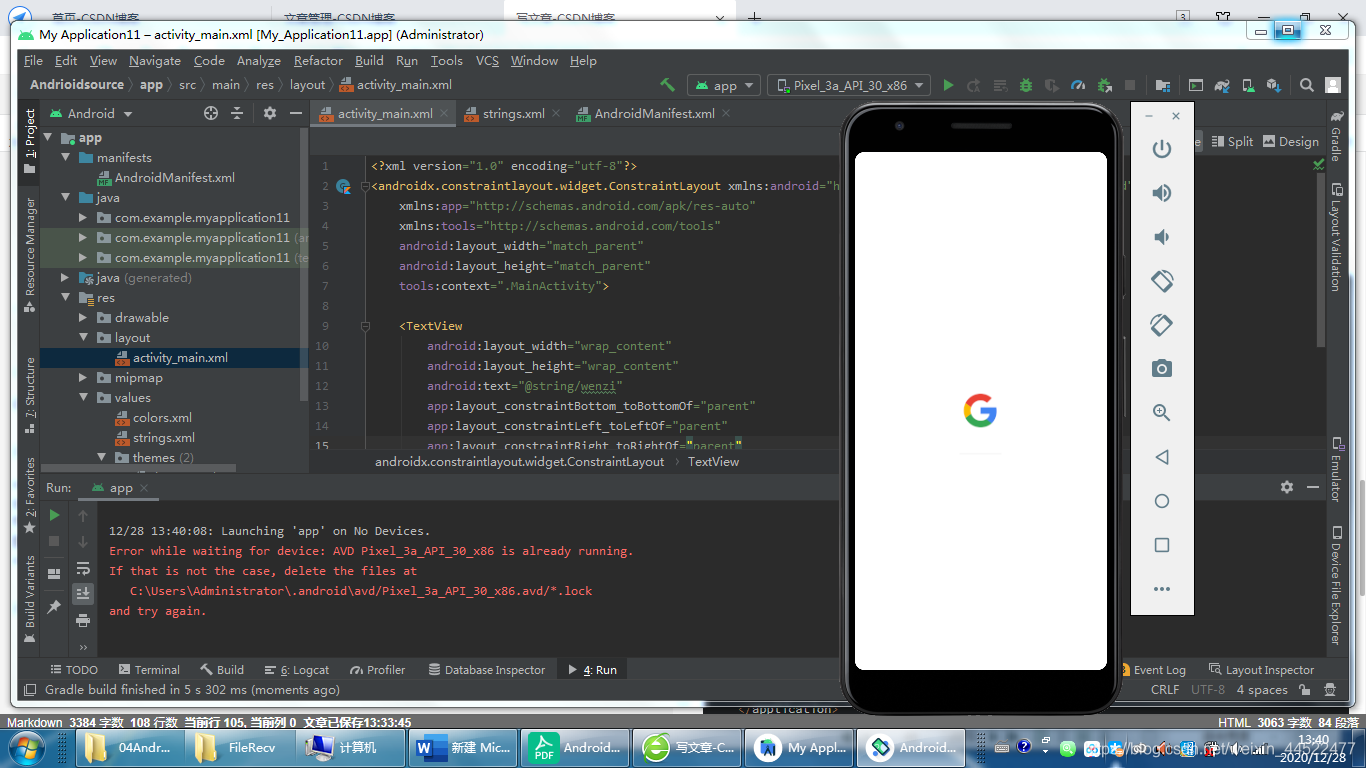This screenshot has width=1366, height=768.
Task: Click emulator volume down icon
Action: click(x=1162, y=237)
